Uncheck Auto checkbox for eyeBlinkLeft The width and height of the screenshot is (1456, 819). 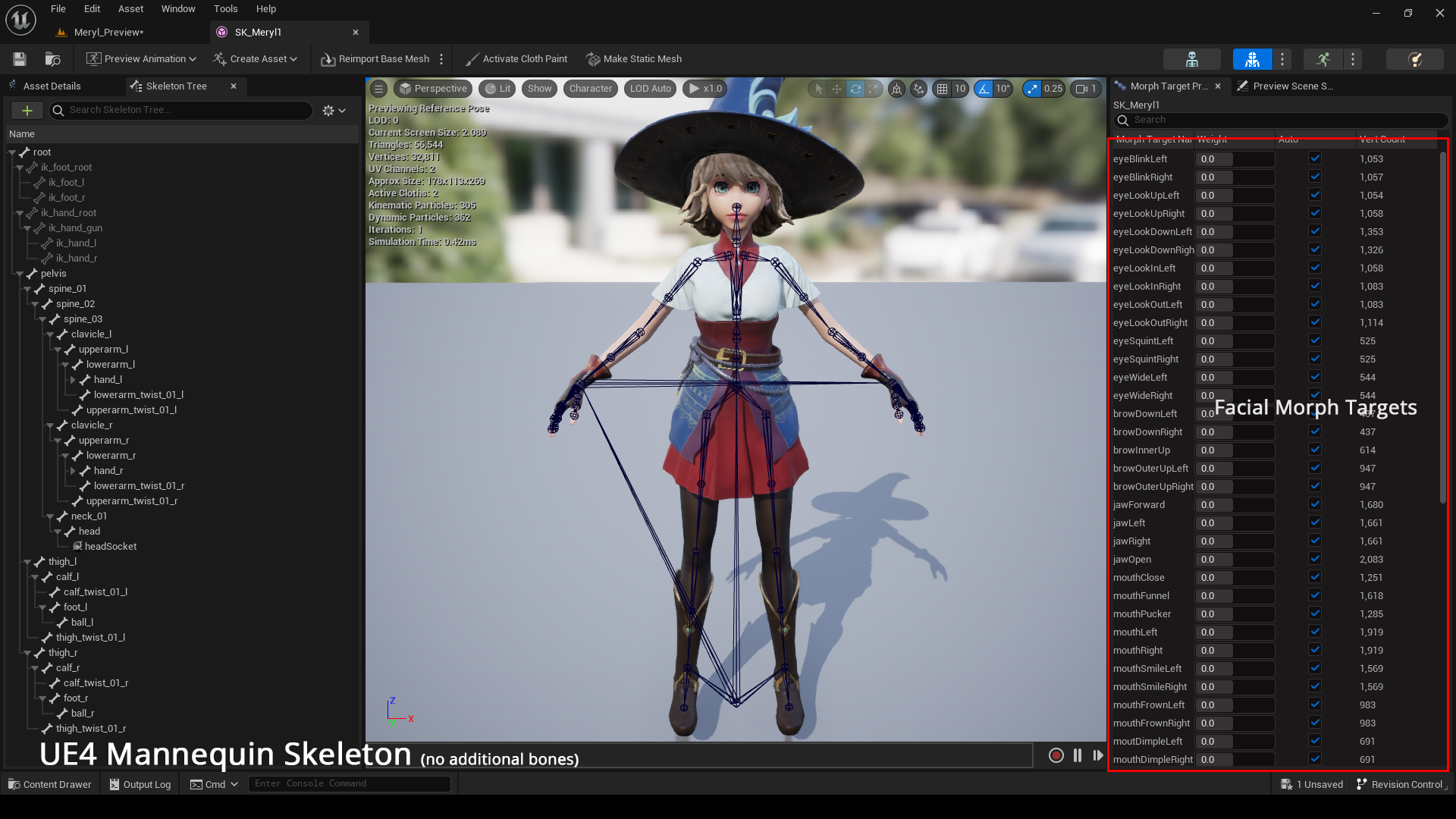(x=1315, y=158)
